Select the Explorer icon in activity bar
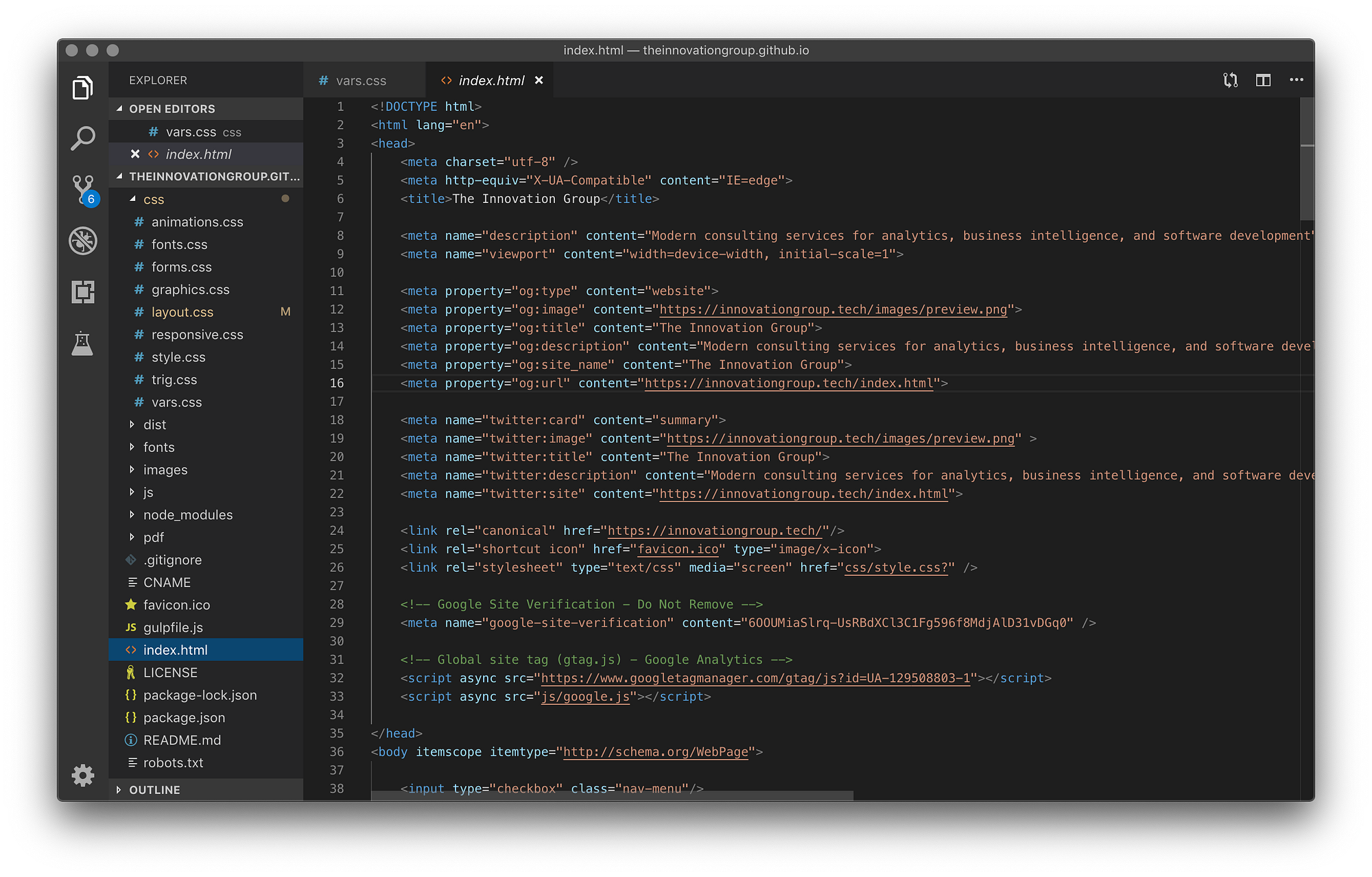1372x877 pixels. [82, 88]
